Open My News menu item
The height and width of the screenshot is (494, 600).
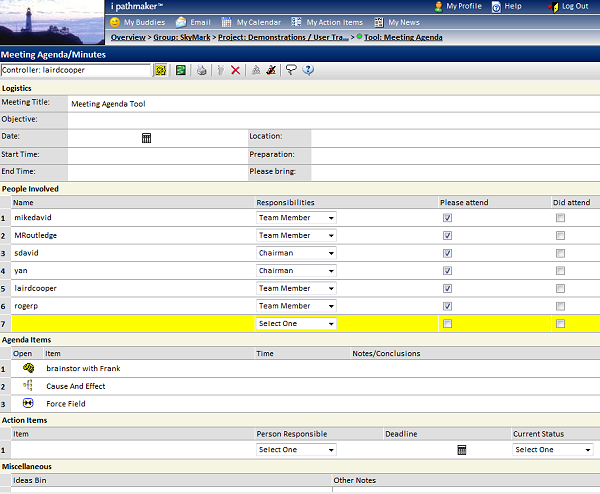[x=404, y=22]
